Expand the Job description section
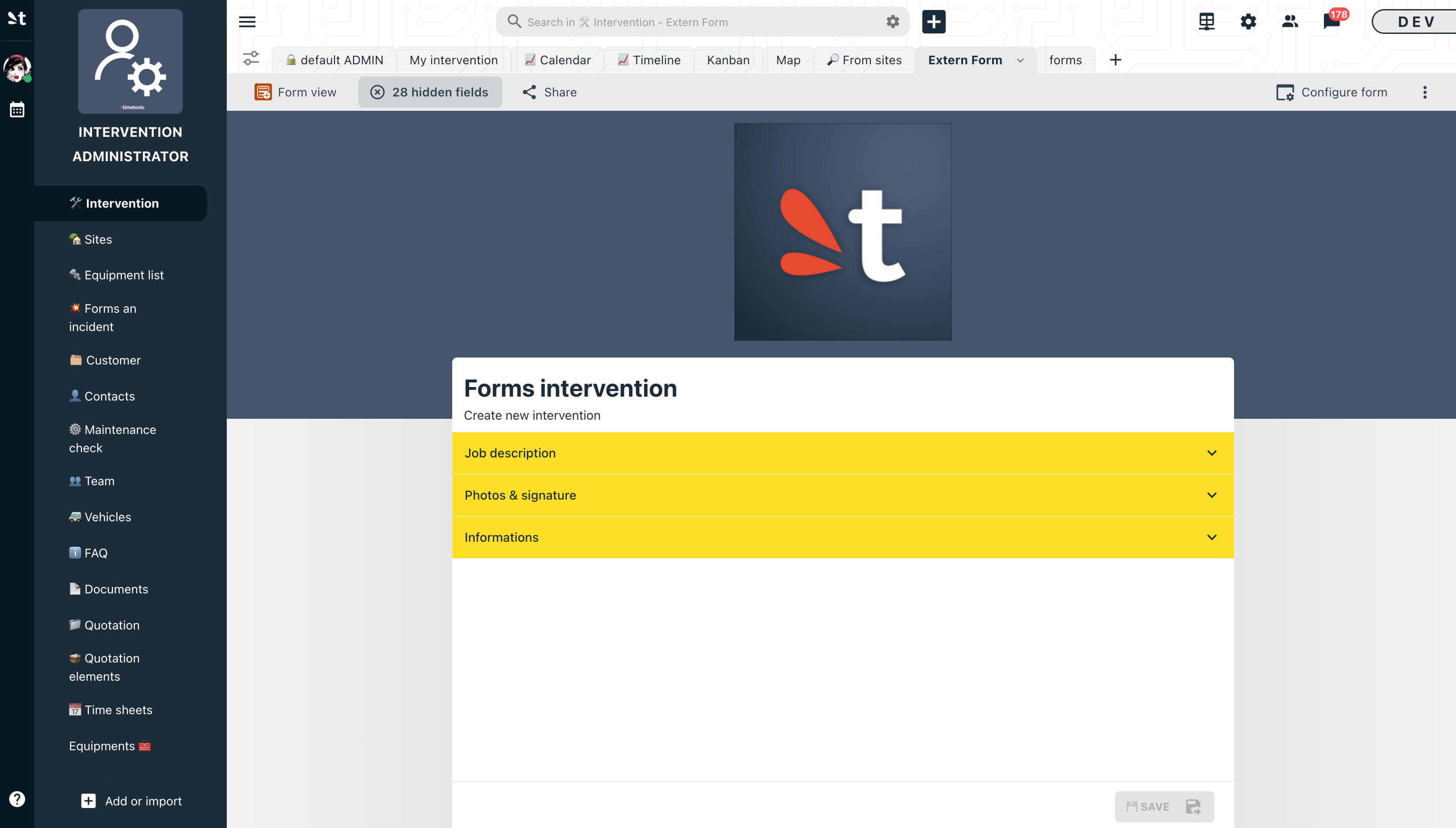 [843, 453]
